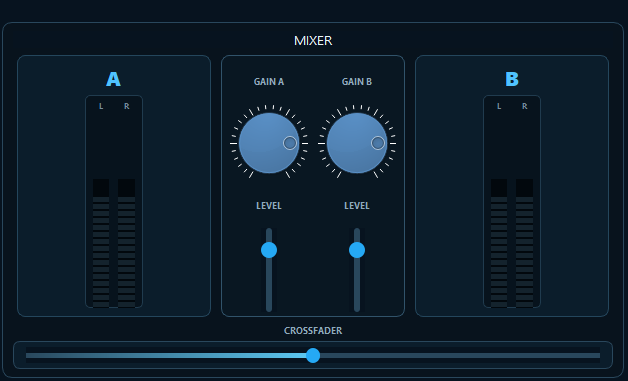Click the LEVEL label under GAIN A

(269, 206)
